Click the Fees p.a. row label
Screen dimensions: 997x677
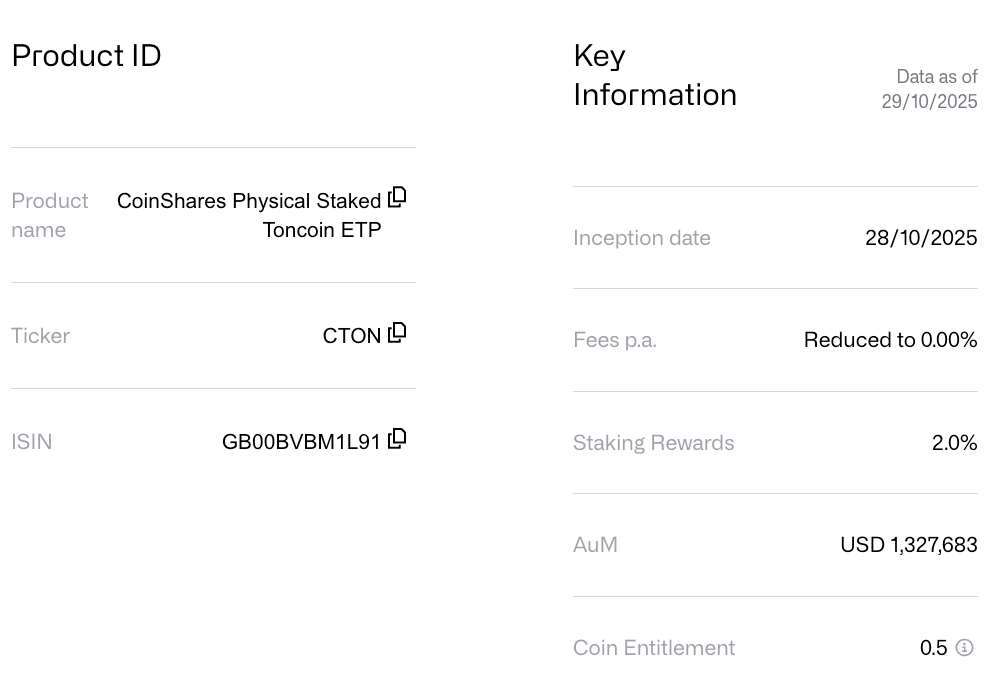pyautogui.click(x=614, y=340)
